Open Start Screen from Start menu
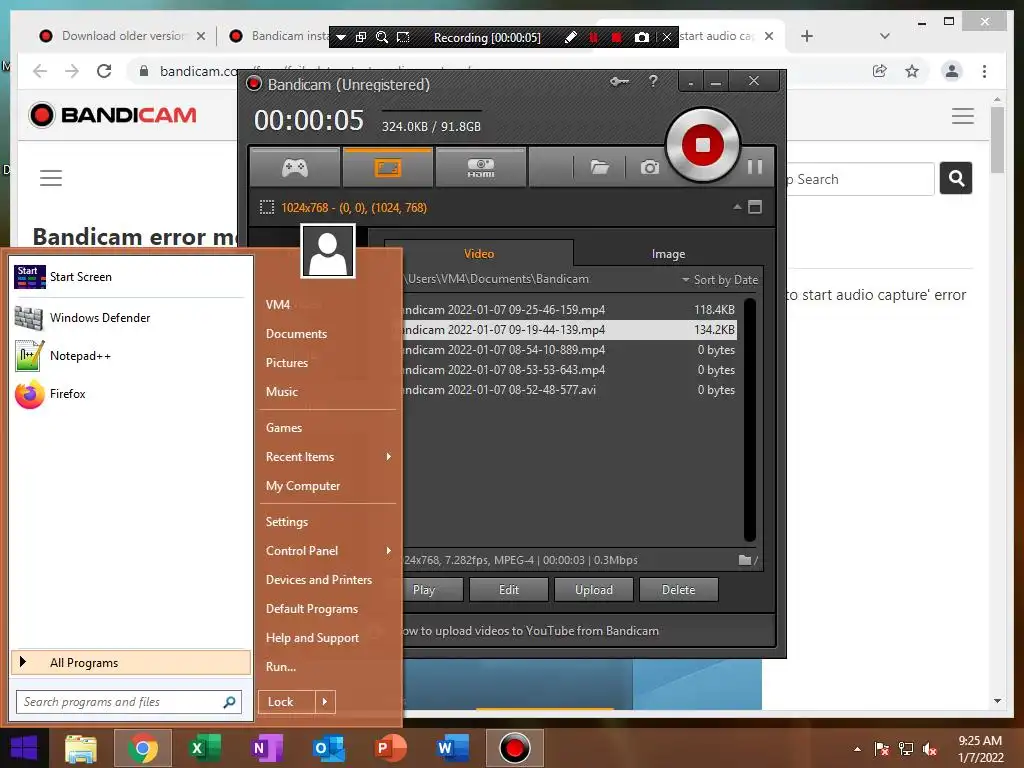Viewport: 1024px width, 768px height. 131,277
